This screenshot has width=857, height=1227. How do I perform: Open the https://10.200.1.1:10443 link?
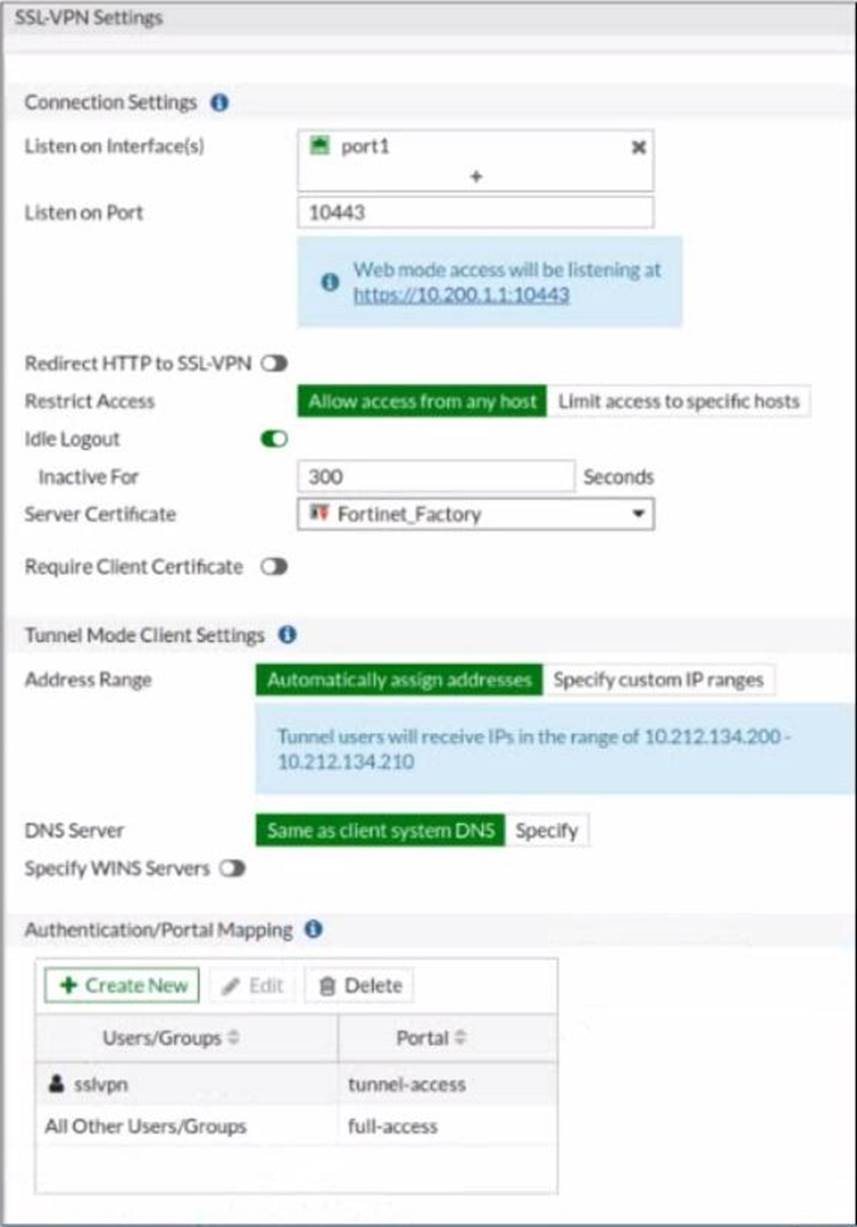461,295
